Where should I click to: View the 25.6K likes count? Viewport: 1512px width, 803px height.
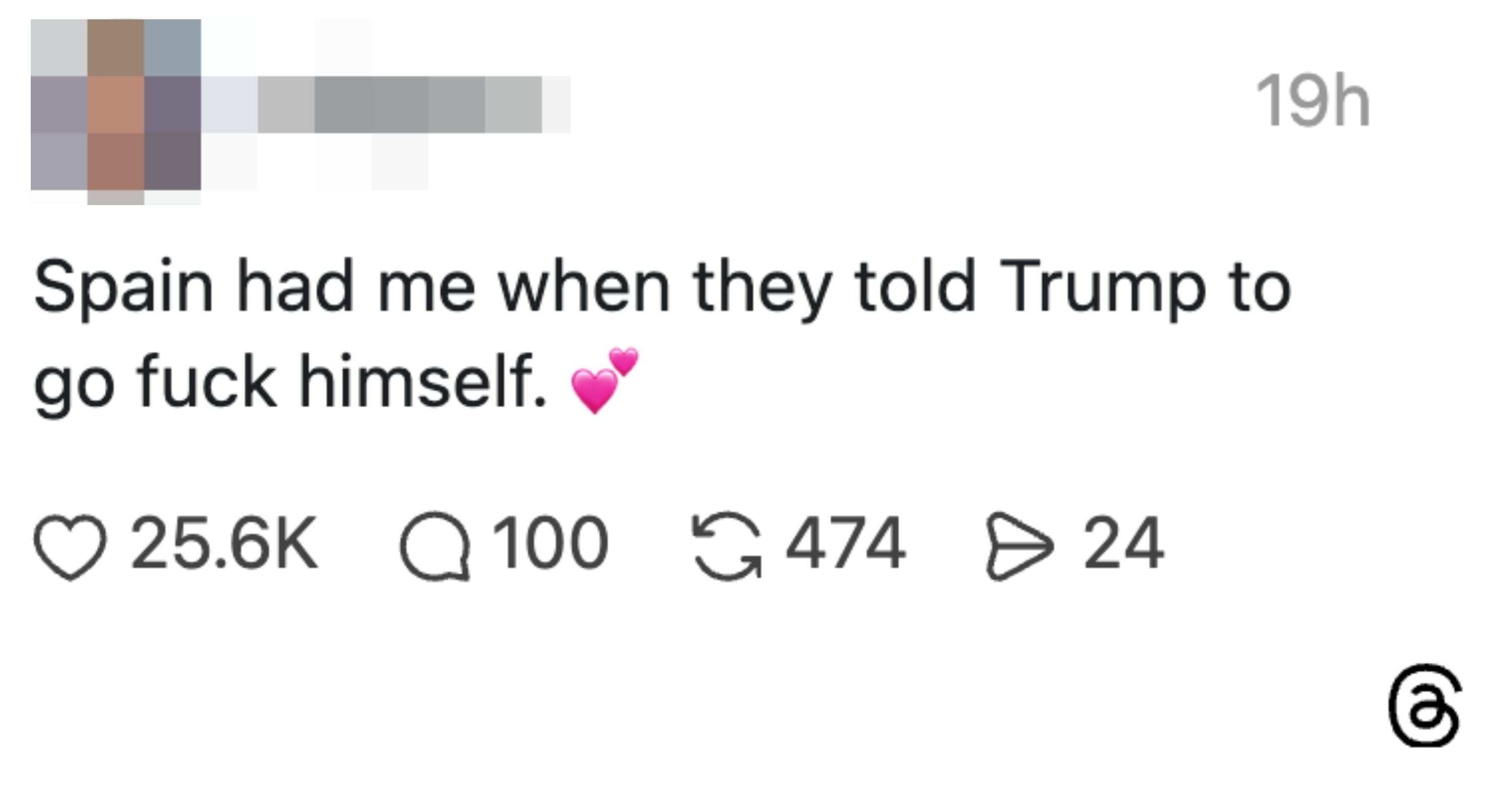pos(224,542)
